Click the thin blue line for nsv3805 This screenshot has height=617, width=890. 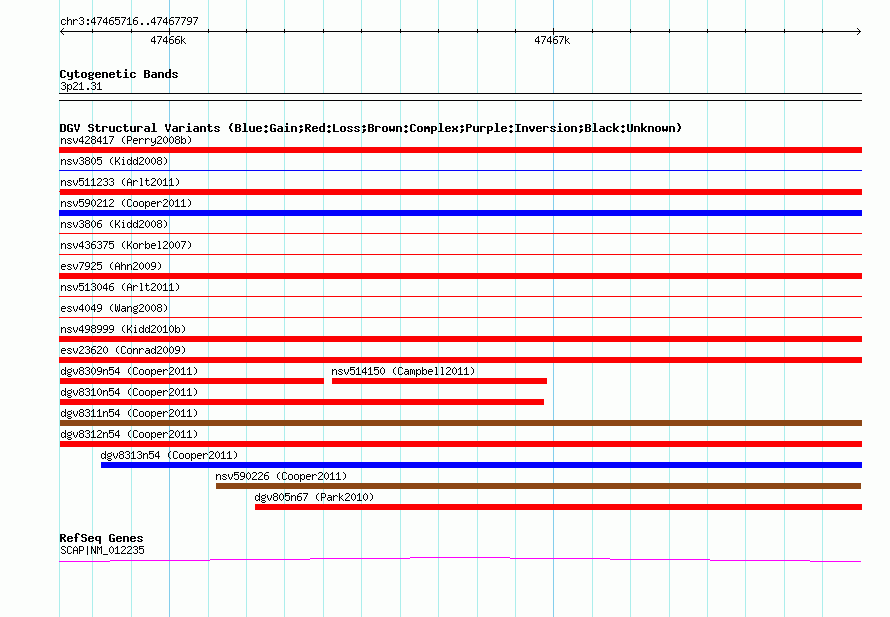460,170
